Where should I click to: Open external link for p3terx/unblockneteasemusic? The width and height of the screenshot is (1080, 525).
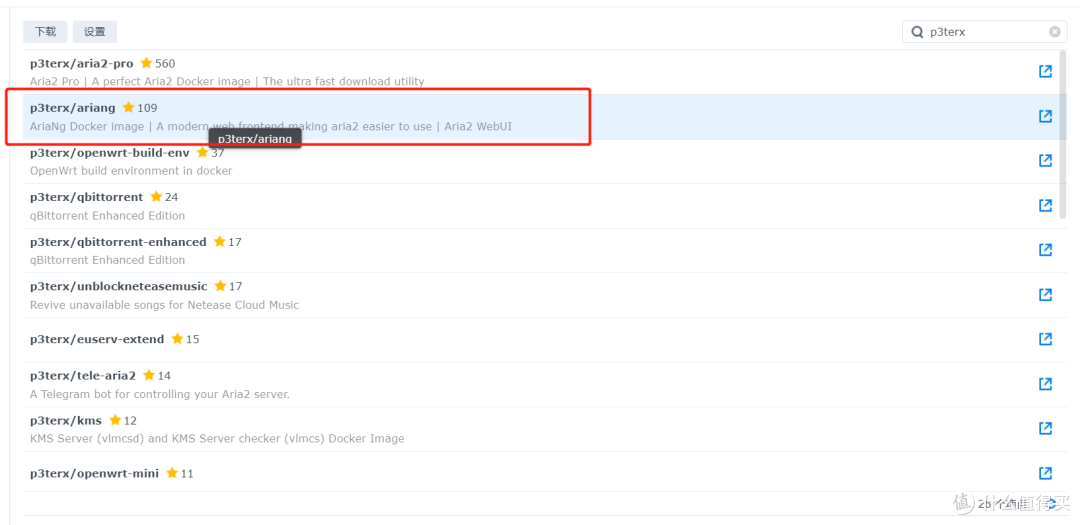tap(1045, 294)
